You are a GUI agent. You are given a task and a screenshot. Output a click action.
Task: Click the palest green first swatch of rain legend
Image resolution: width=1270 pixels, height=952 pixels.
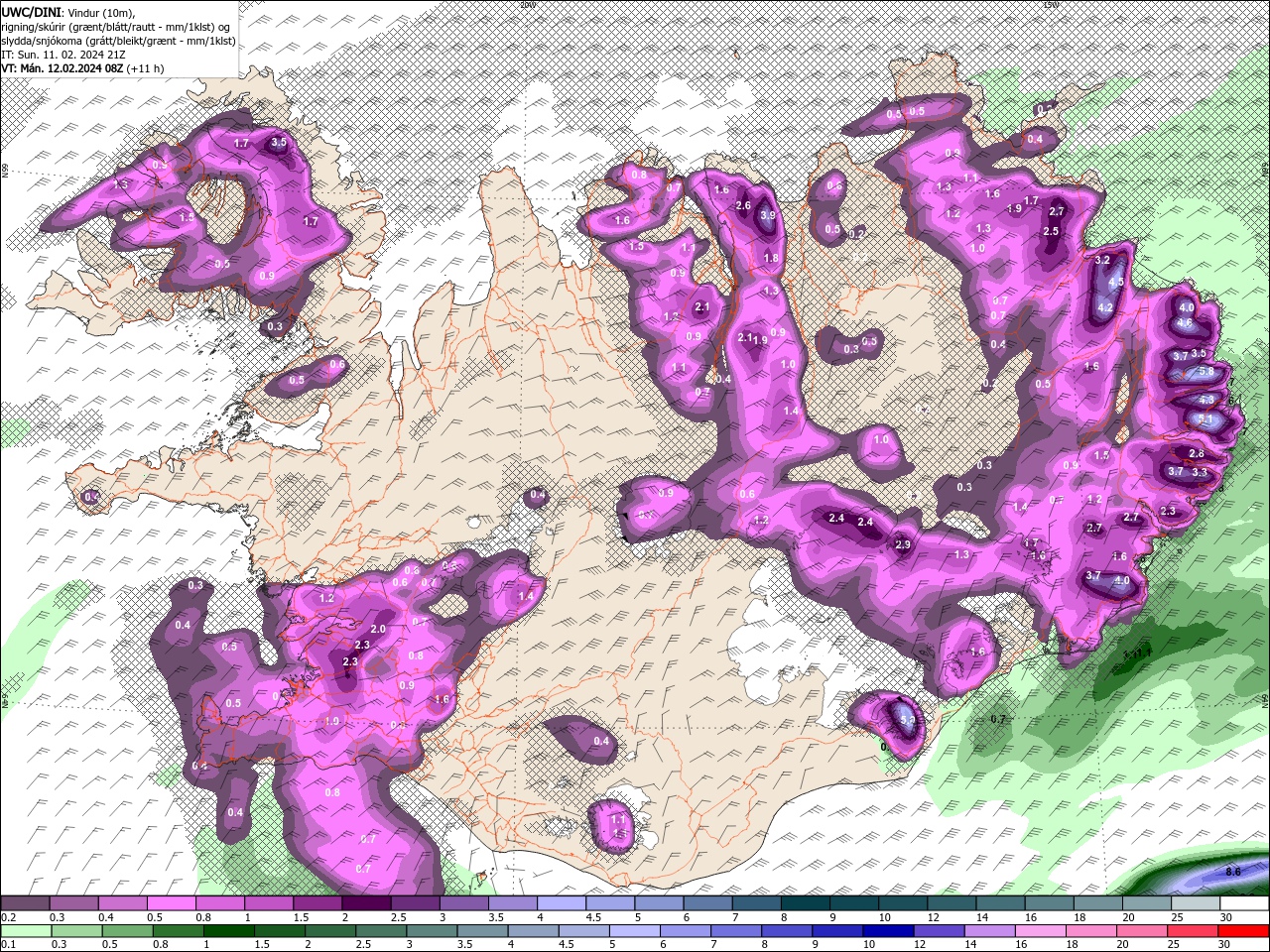click(25, 931)
